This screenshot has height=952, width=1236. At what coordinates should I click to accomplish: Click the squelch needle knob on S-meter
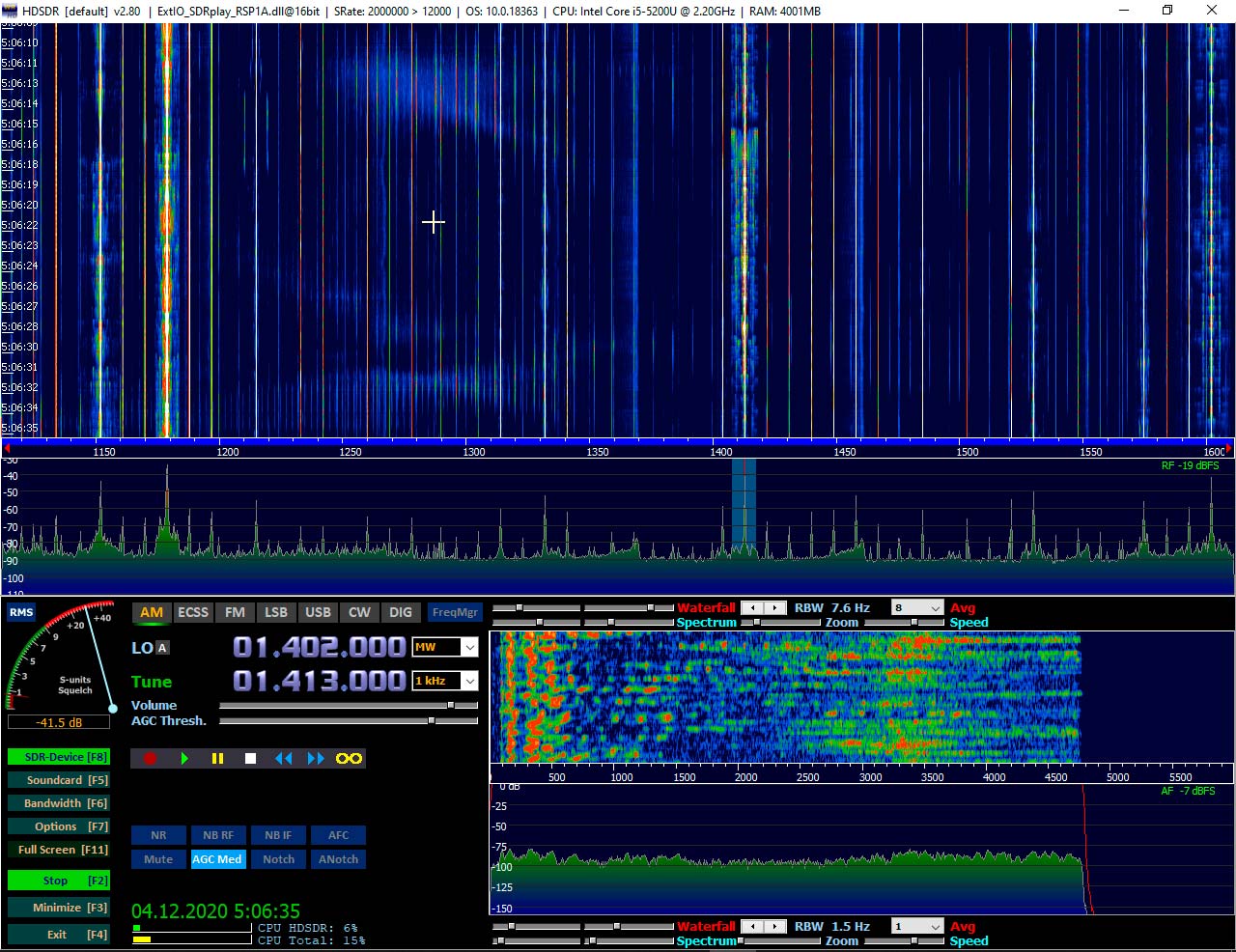pyautogui.click(x=112, y=709)
